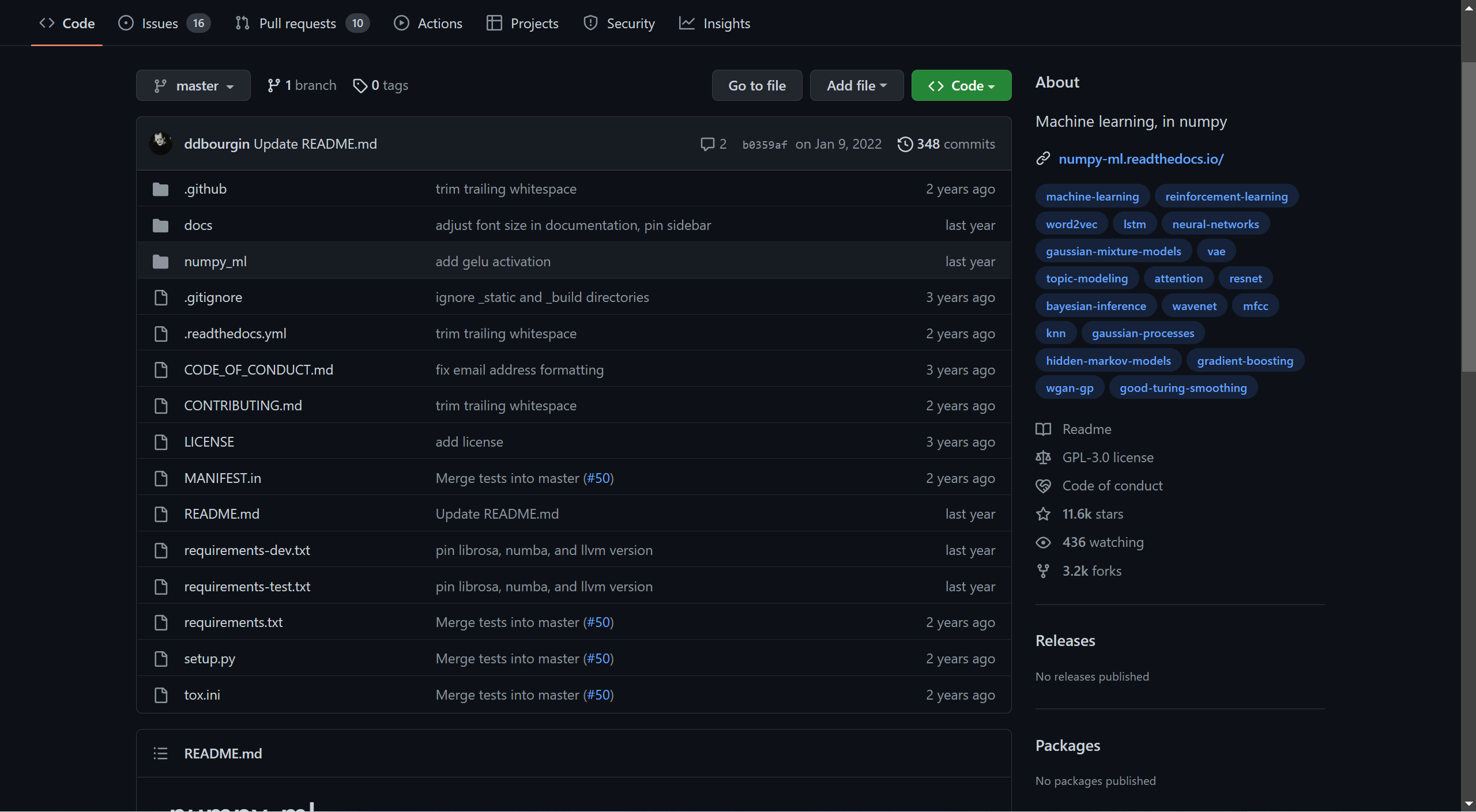Click the requirements.txt file icon
The width and height of the screenshot is (1476, 812).
tap(161, 622)
